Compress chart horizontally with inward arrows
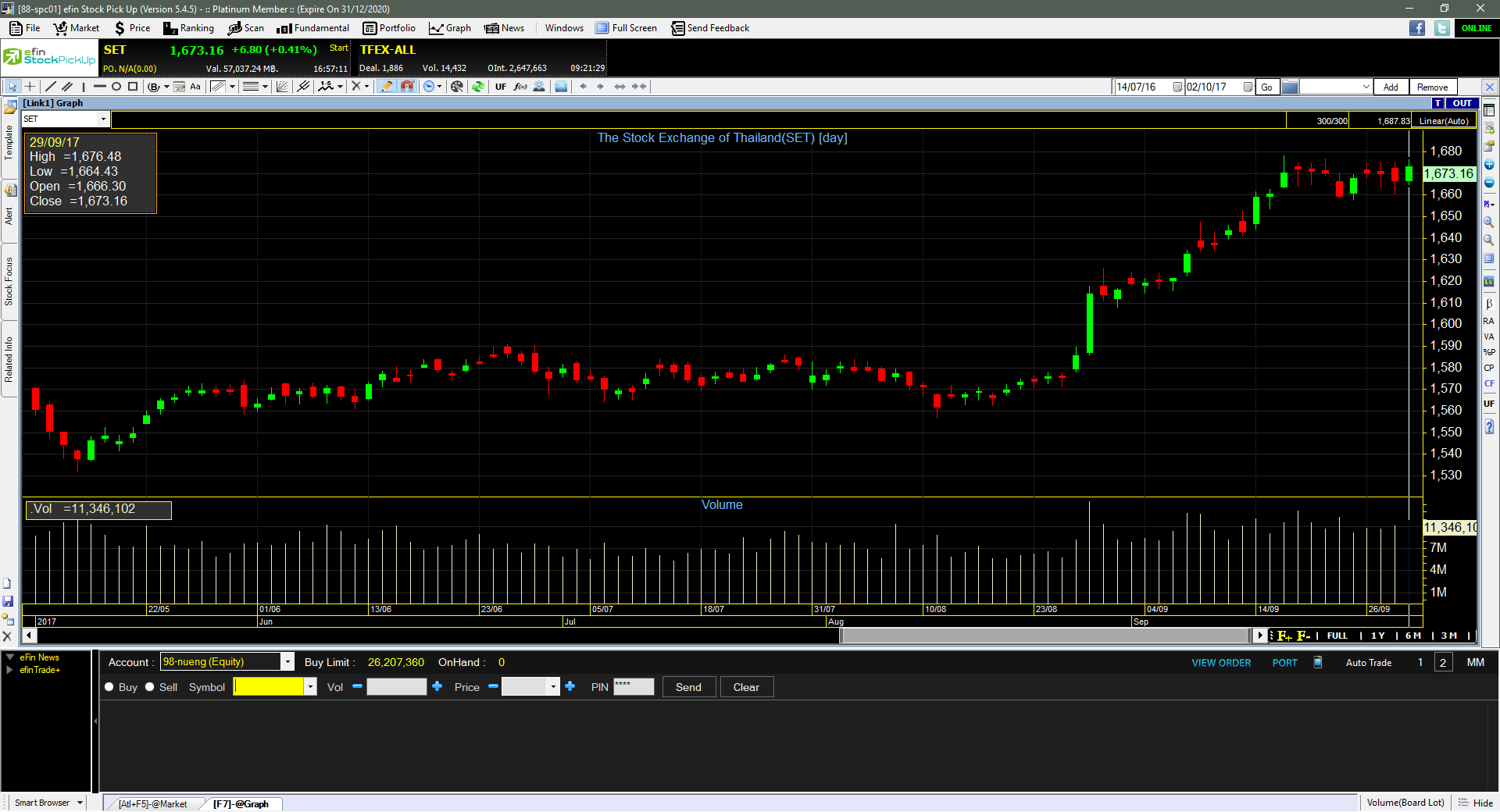This screenshot has height=812, width=1500. [639, 87]
